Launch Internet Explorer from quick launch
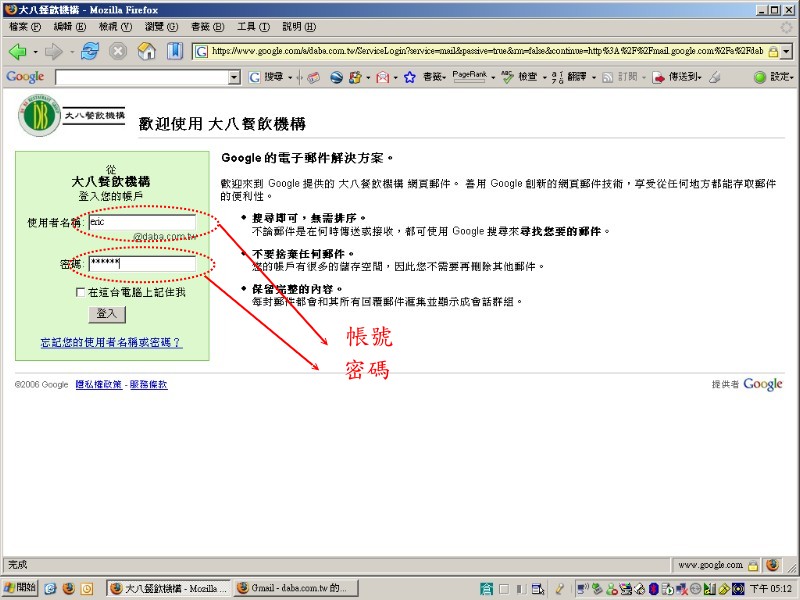 50,589
